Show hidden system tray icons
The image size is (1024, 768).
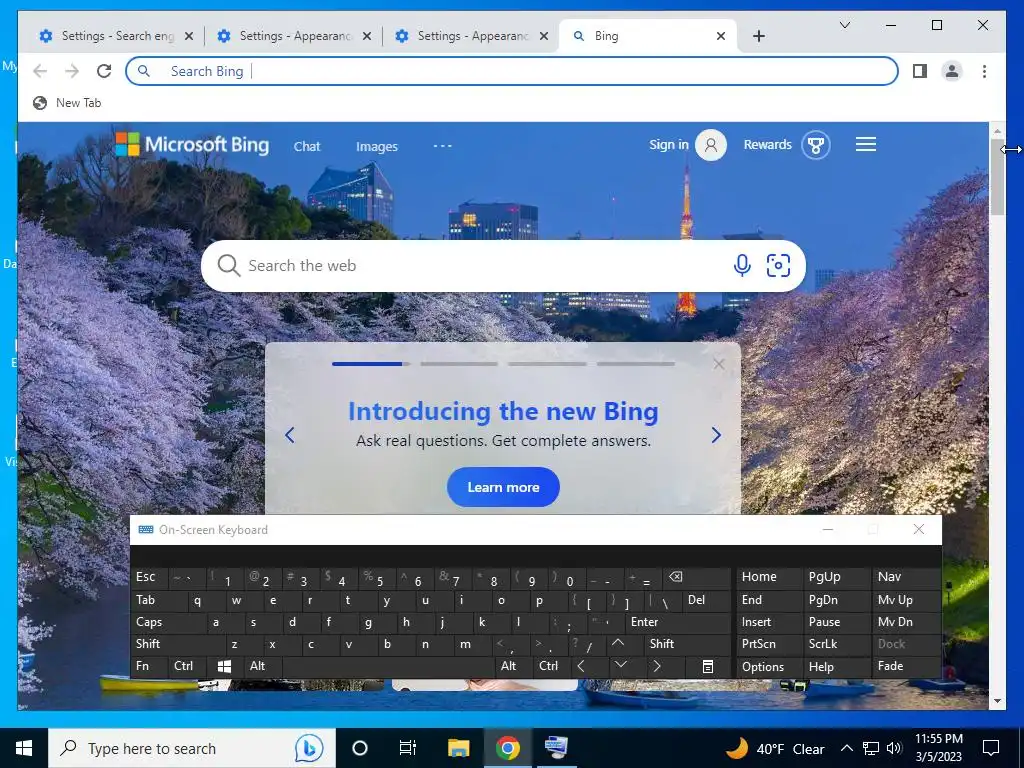tap(846, 748)
